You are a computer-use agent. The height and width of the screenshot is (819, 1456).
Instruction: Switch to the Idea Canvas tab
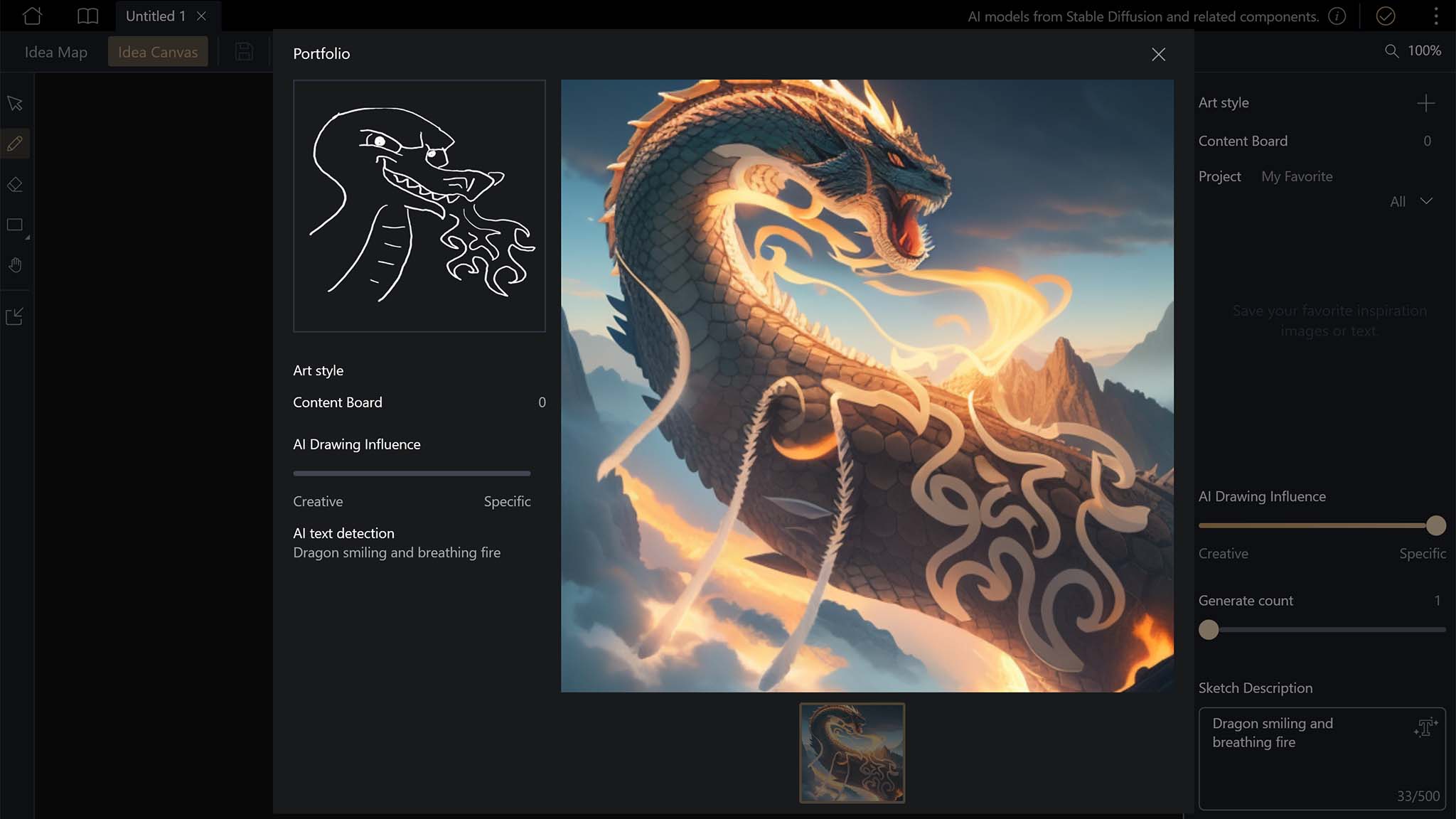tap(158, 51)
